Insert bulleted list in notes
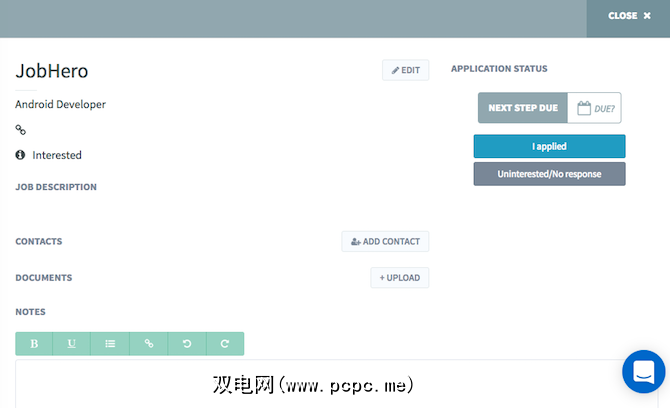 pos(110,343)
